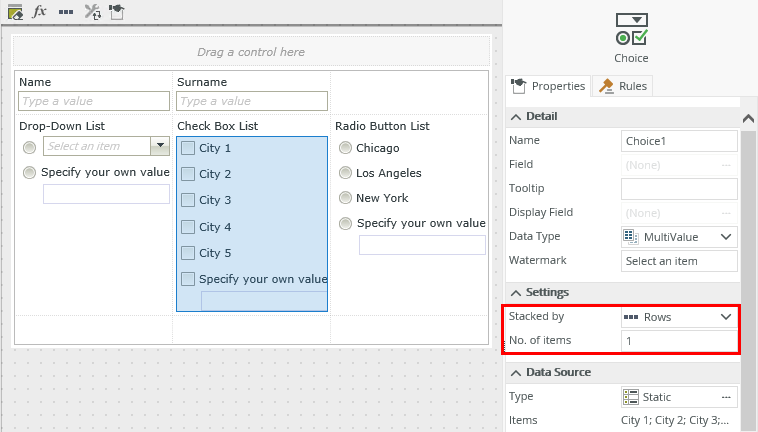The image size is (758, 432).
Task: Click the clear formatting eraser icon
Action: (15, 11)
